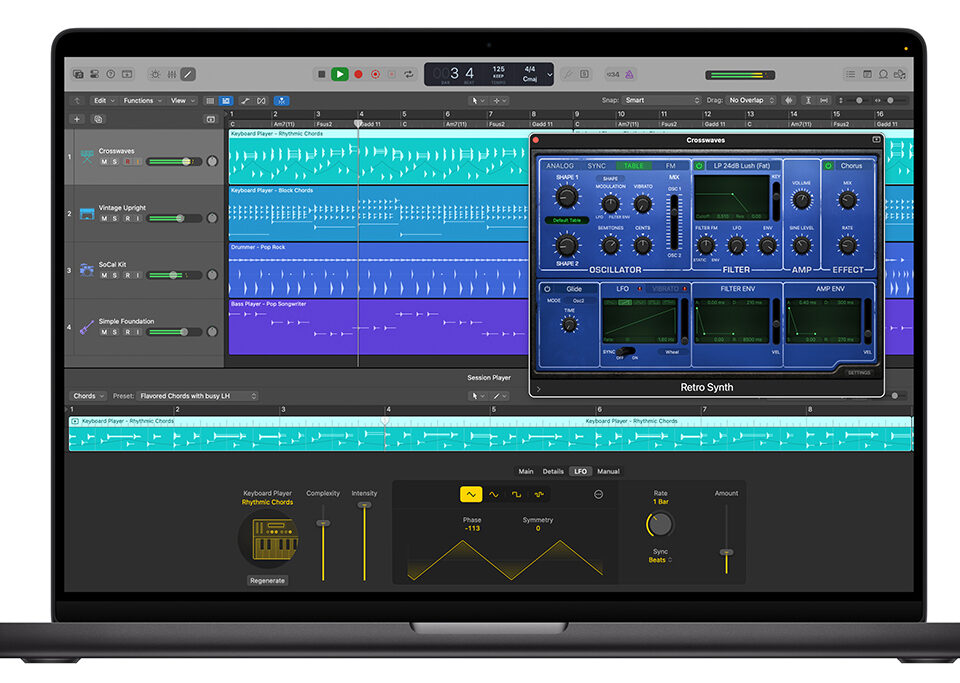
Task: Mute the Crosswaves track
Action: pyautogui.click(x=104, y=161)
